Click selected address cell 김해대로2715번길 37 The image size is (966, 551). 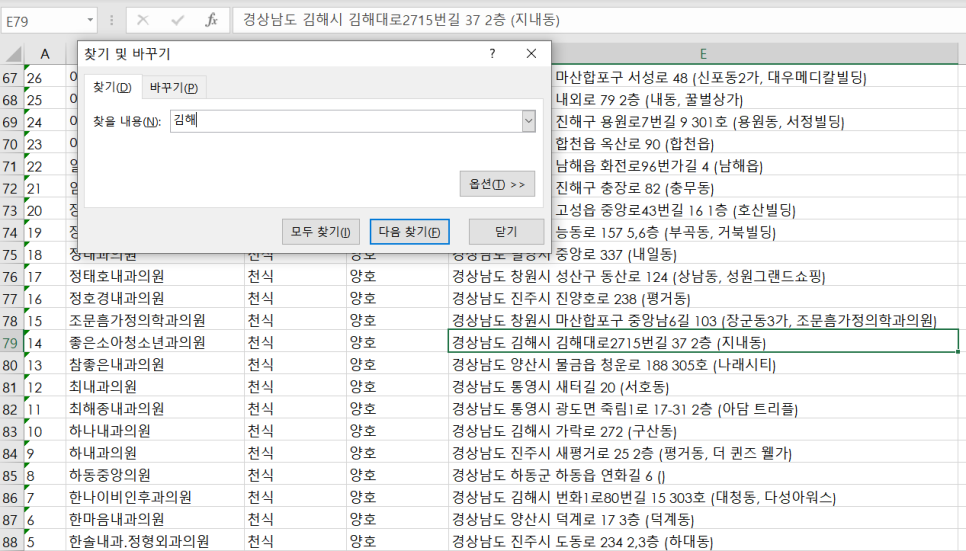pos(703,342)
